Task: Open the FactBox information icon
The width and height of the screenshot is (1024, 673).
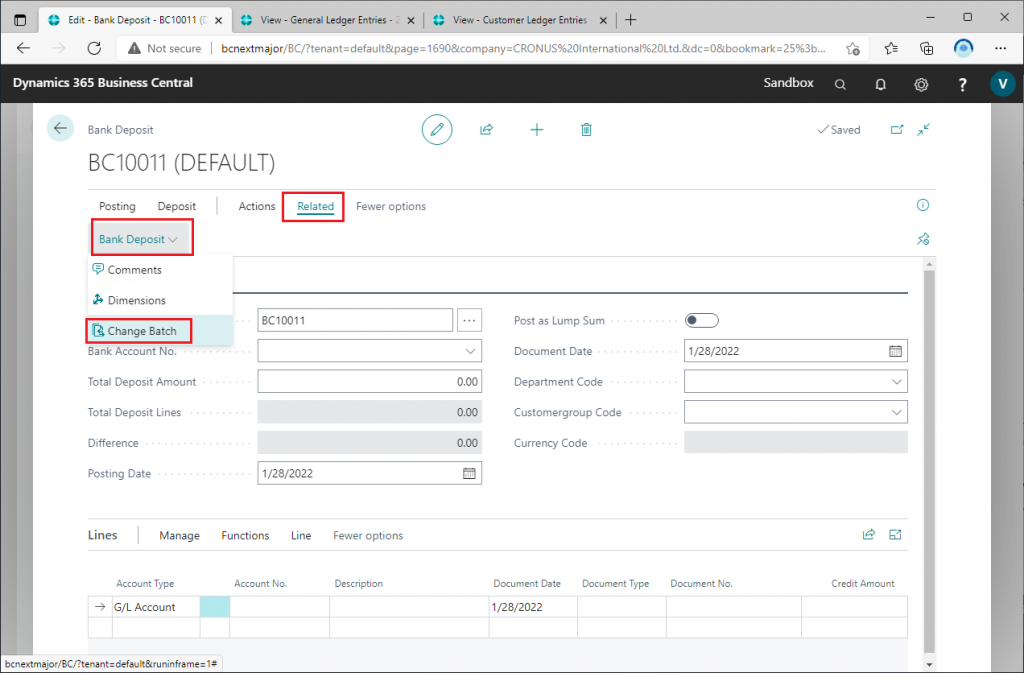Action: 923,205
